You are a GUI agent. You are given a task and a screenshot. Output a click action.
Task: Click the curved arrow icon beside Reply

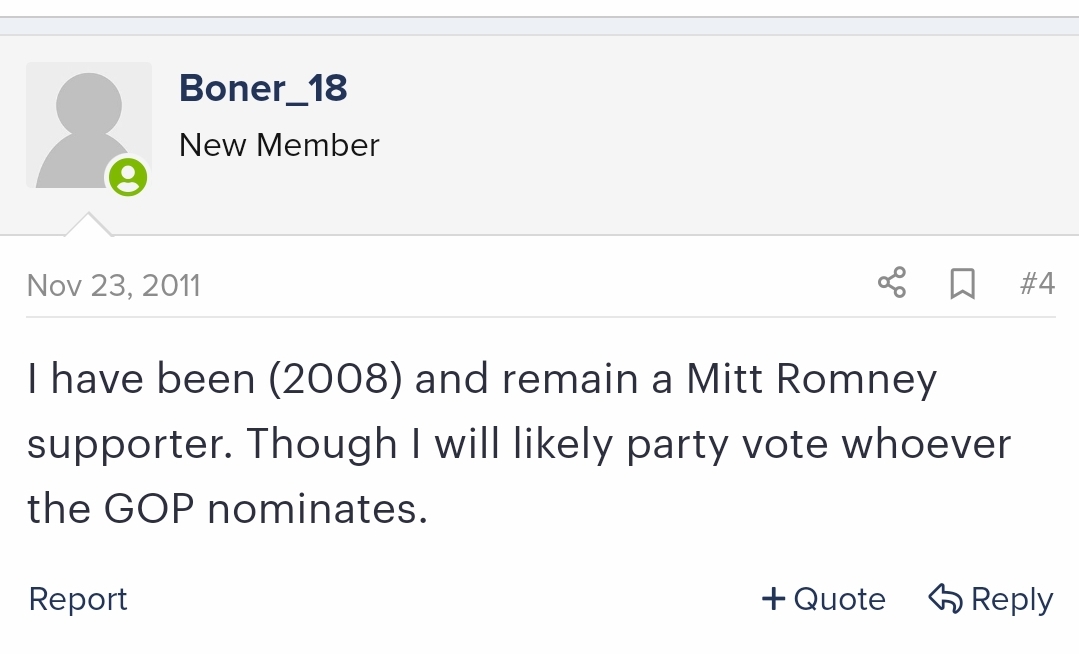point(945,598)
